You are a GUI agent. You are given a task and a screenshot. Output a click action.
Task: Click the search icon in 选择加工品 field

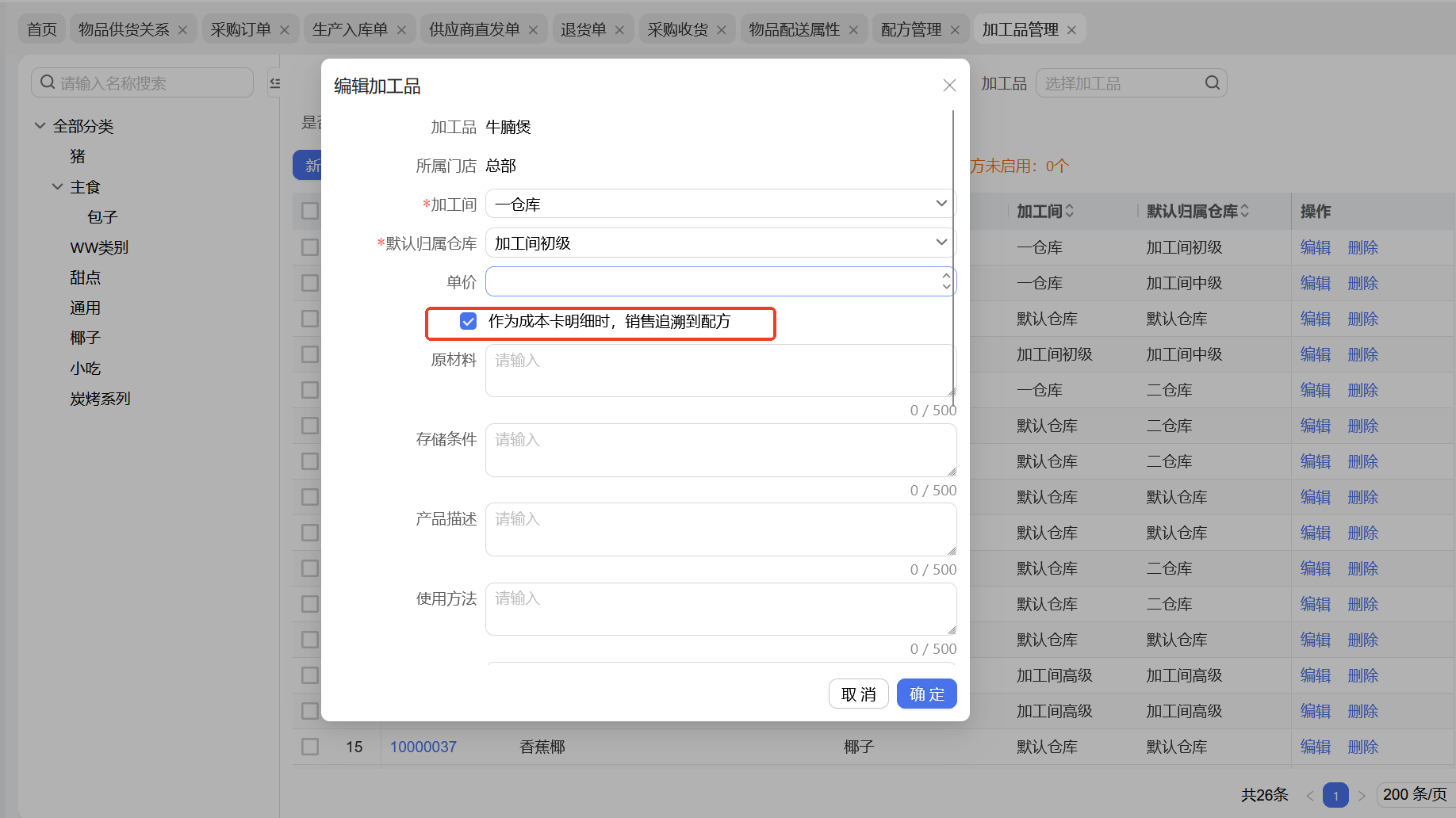[1213, 82]
